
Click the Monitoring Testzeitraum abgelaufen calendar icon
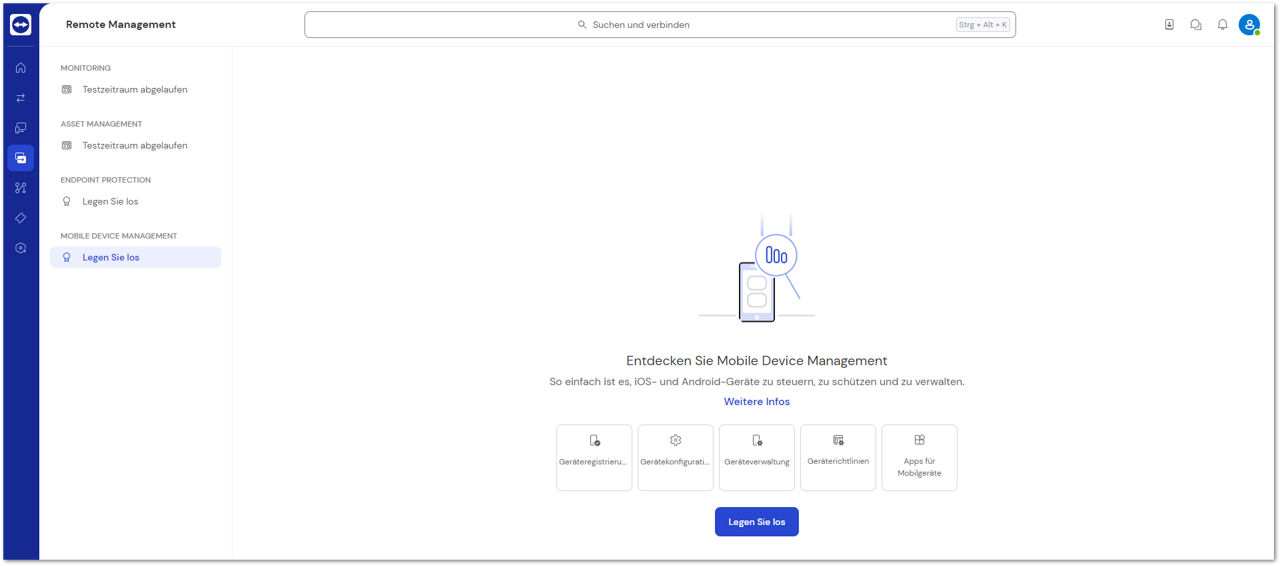[x=67, y=90]
